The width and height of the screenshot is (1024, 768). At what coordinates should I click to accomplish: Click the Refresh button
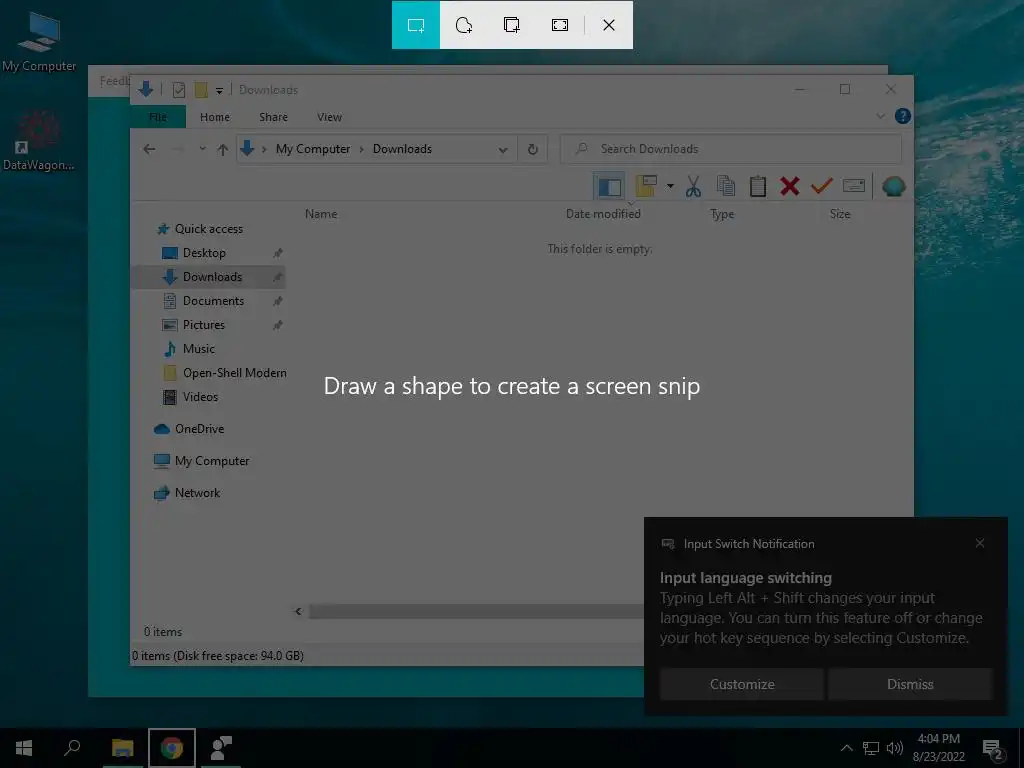tap(533, 150)
